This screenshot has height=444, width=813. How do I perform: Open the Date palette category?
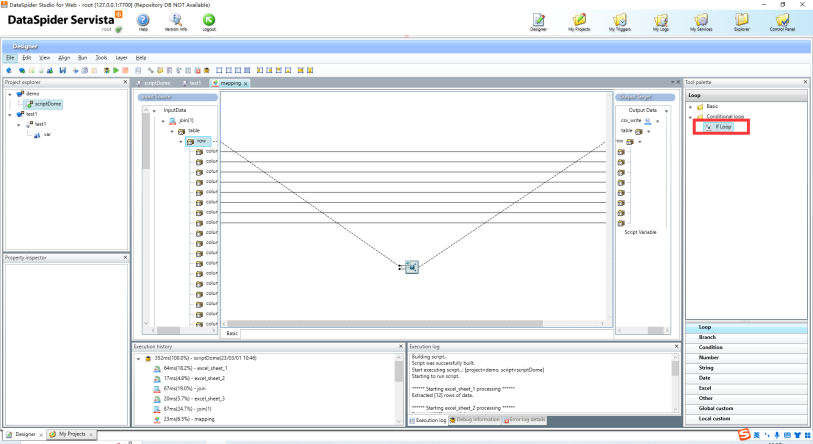click(x=746, y=378)
